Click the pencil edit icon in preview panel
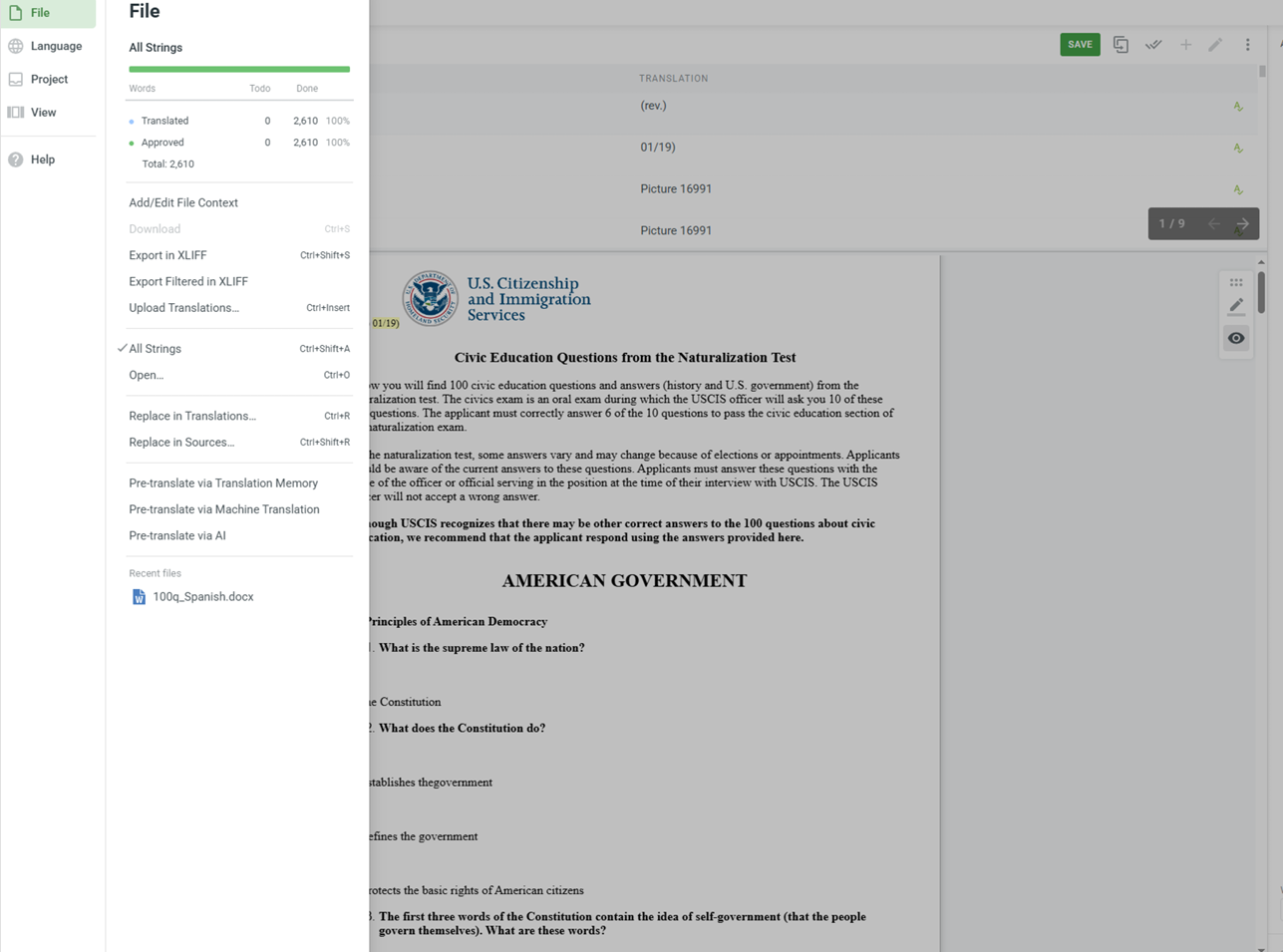This screenshot has width=1283, height=952. [1236, 307]
